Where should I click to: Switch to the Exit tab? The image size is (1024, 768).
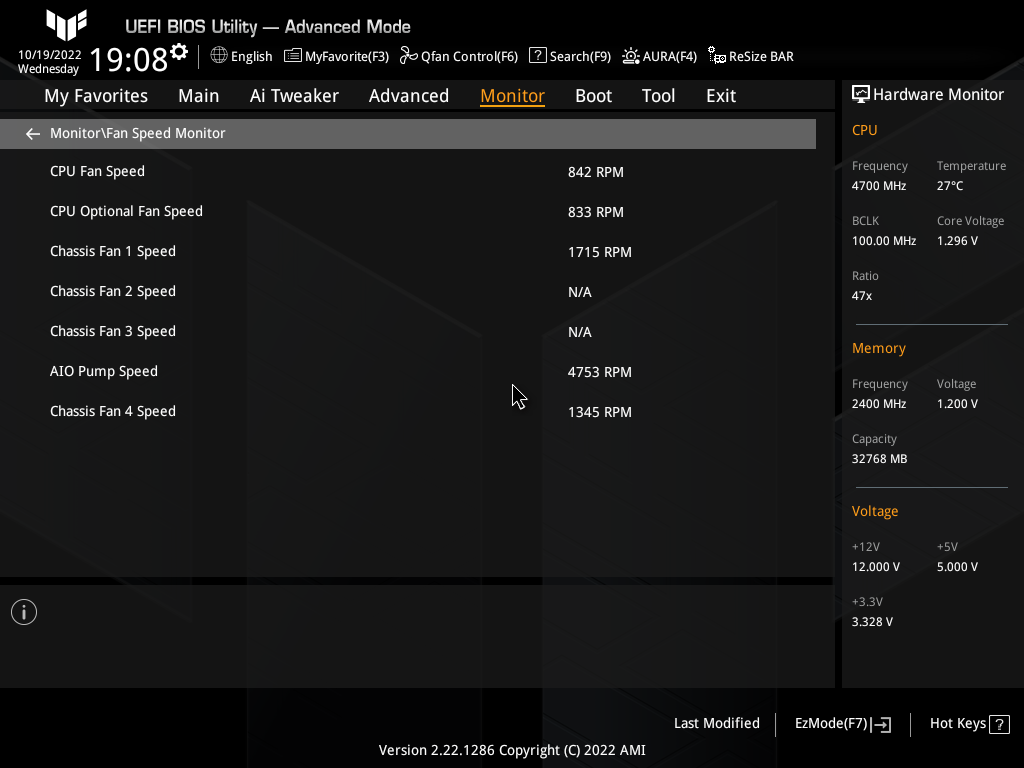point(720,95)
